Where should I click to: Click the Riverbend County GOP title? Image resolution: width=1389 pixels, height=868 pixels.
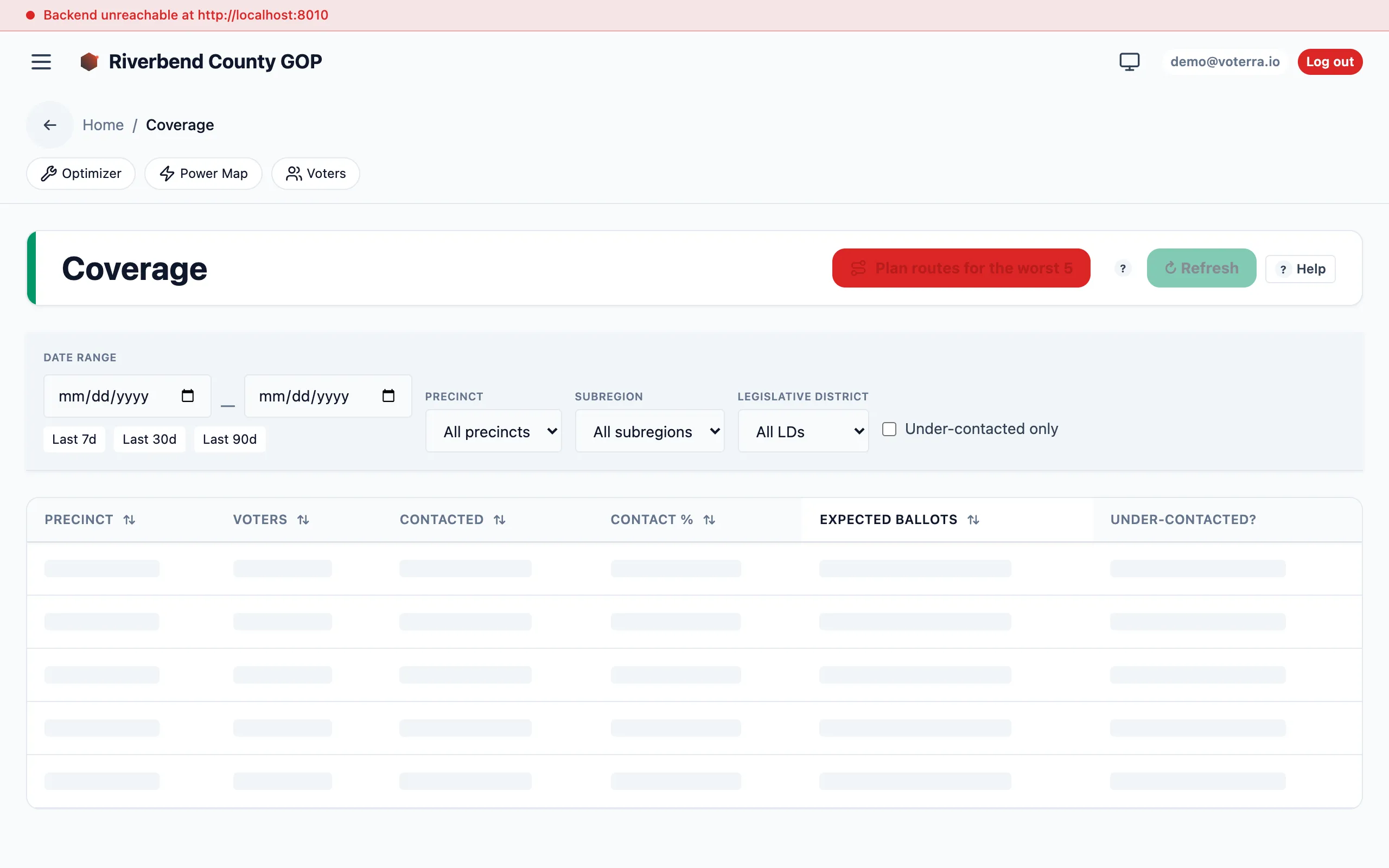pos(215,61)
